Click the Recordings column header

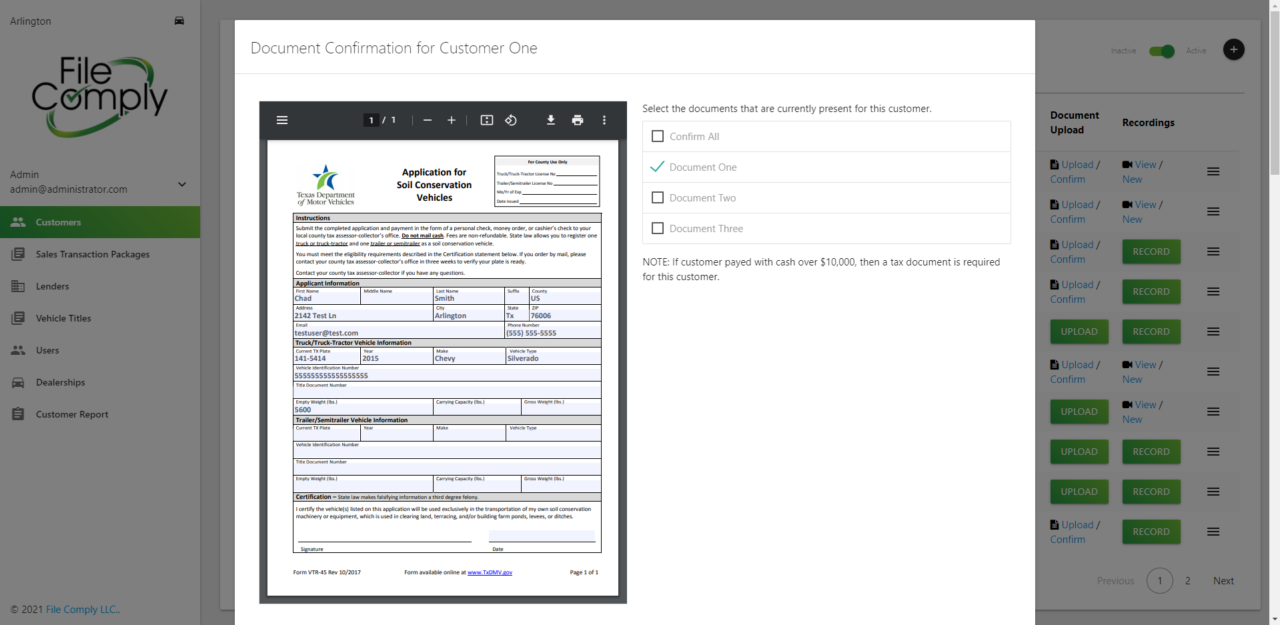(1148, 122)
